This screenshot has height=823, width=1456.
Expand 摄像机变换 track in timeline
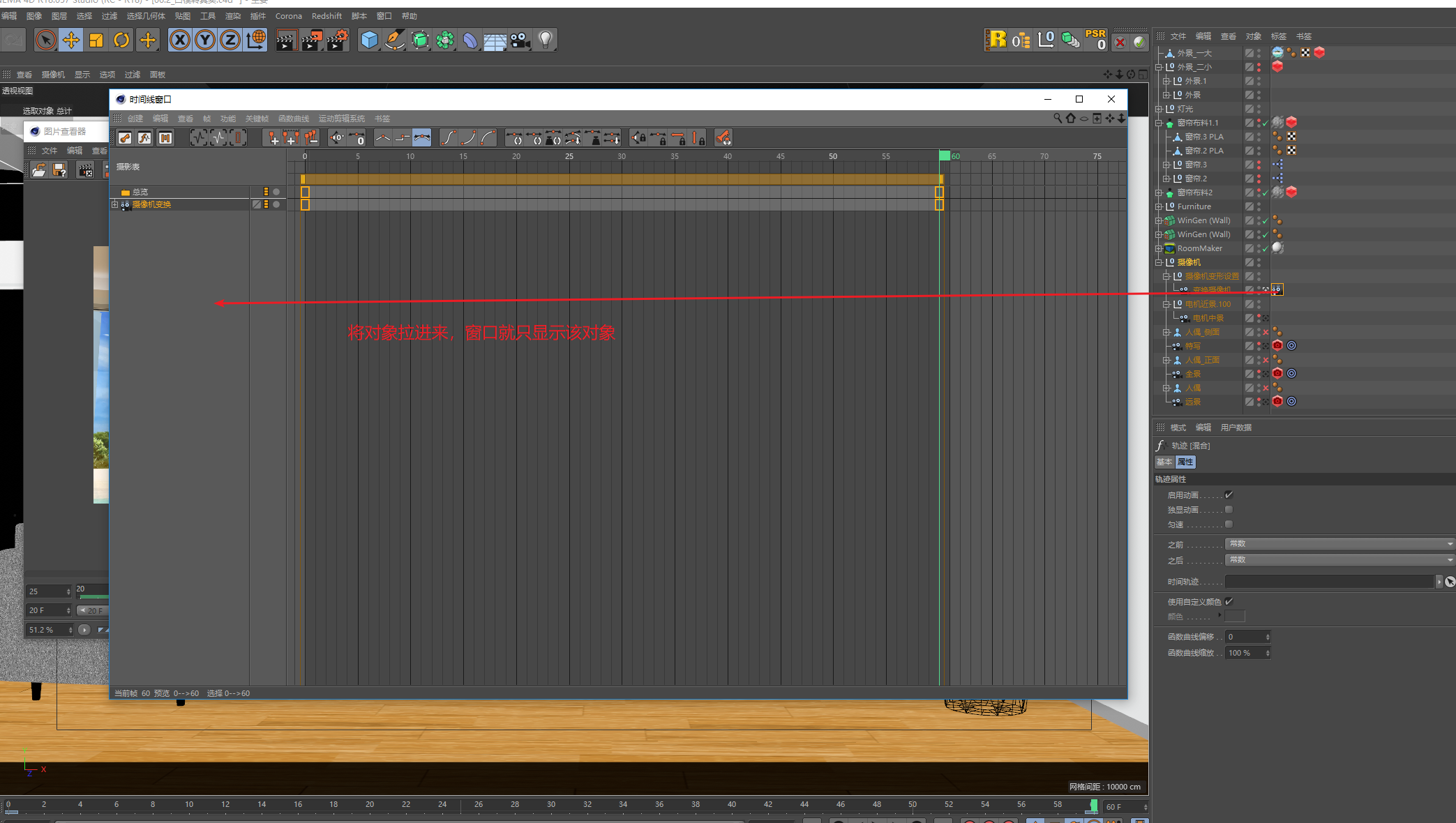[x=114, y=204]
